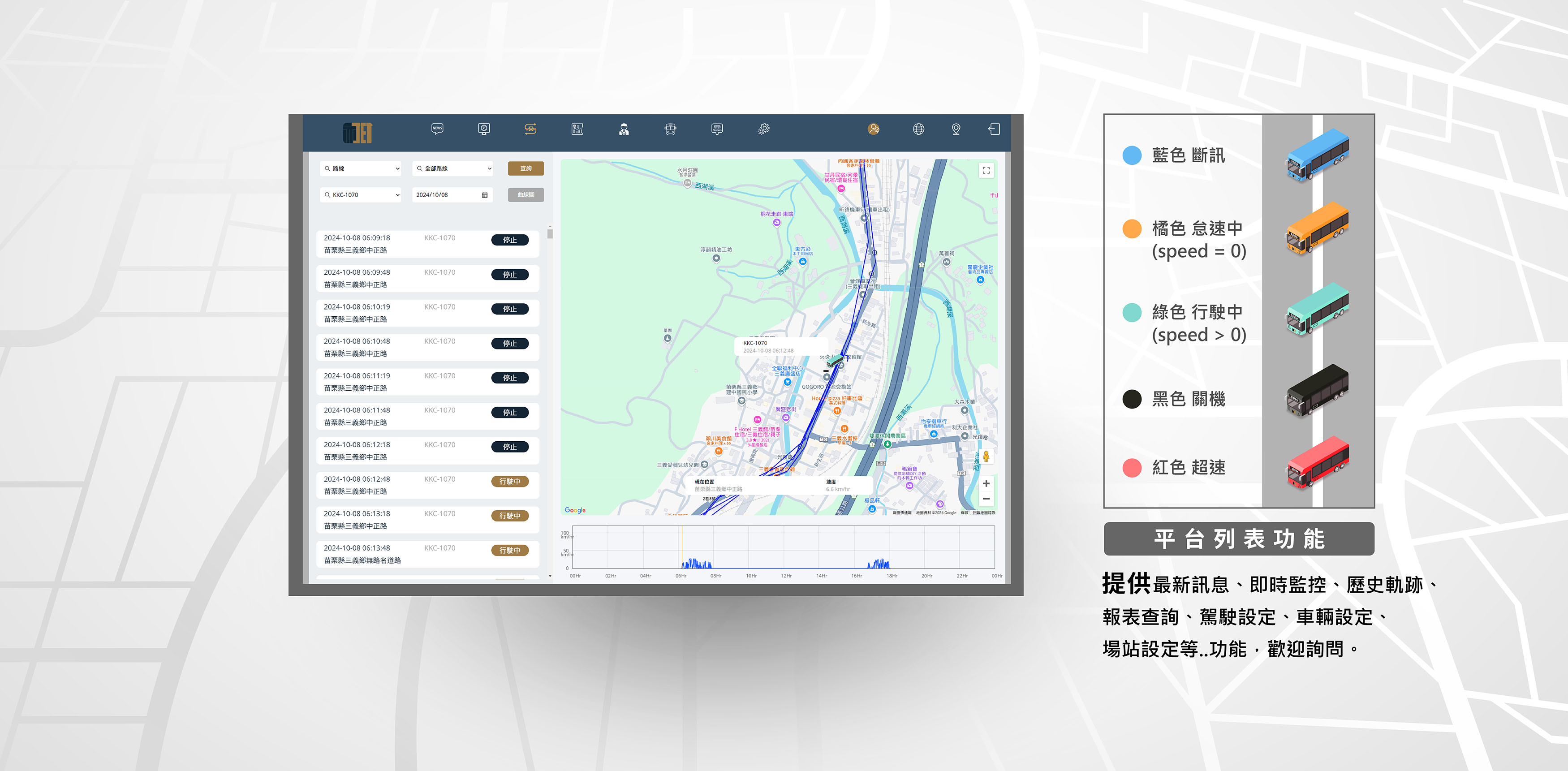Open the system settings gear icon

pyautogui.click(x=763, y=129)
